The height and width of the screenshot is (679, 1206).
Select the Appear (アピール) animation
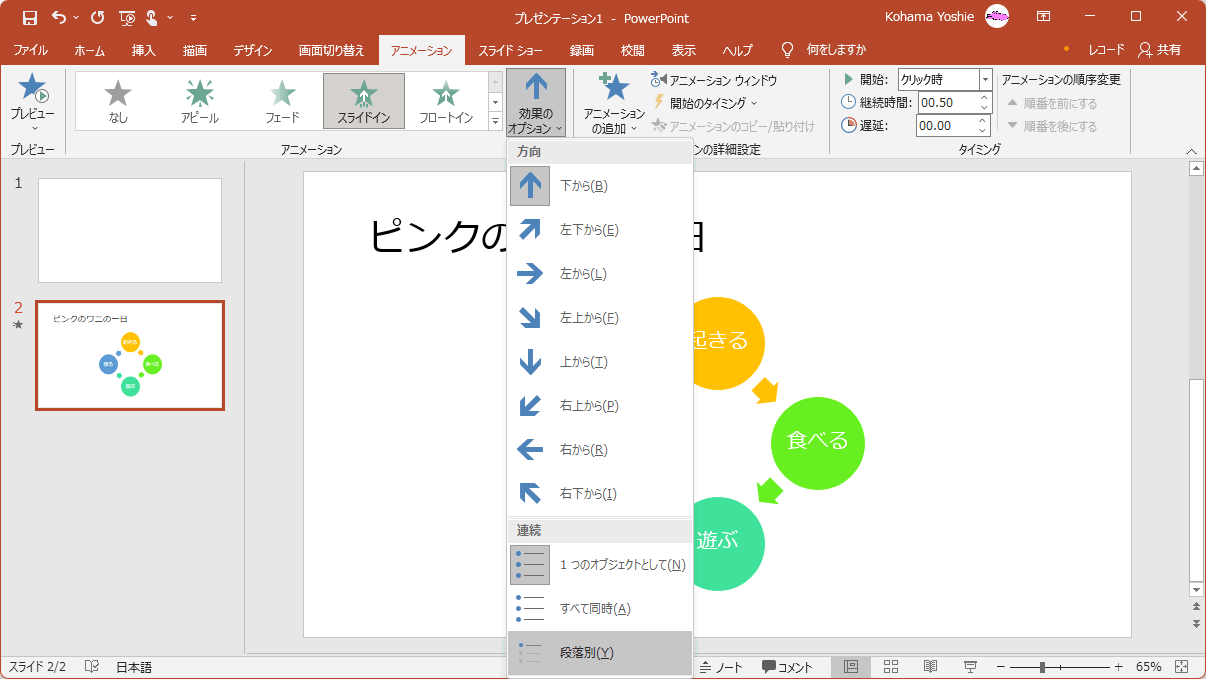tap(200, 101)
